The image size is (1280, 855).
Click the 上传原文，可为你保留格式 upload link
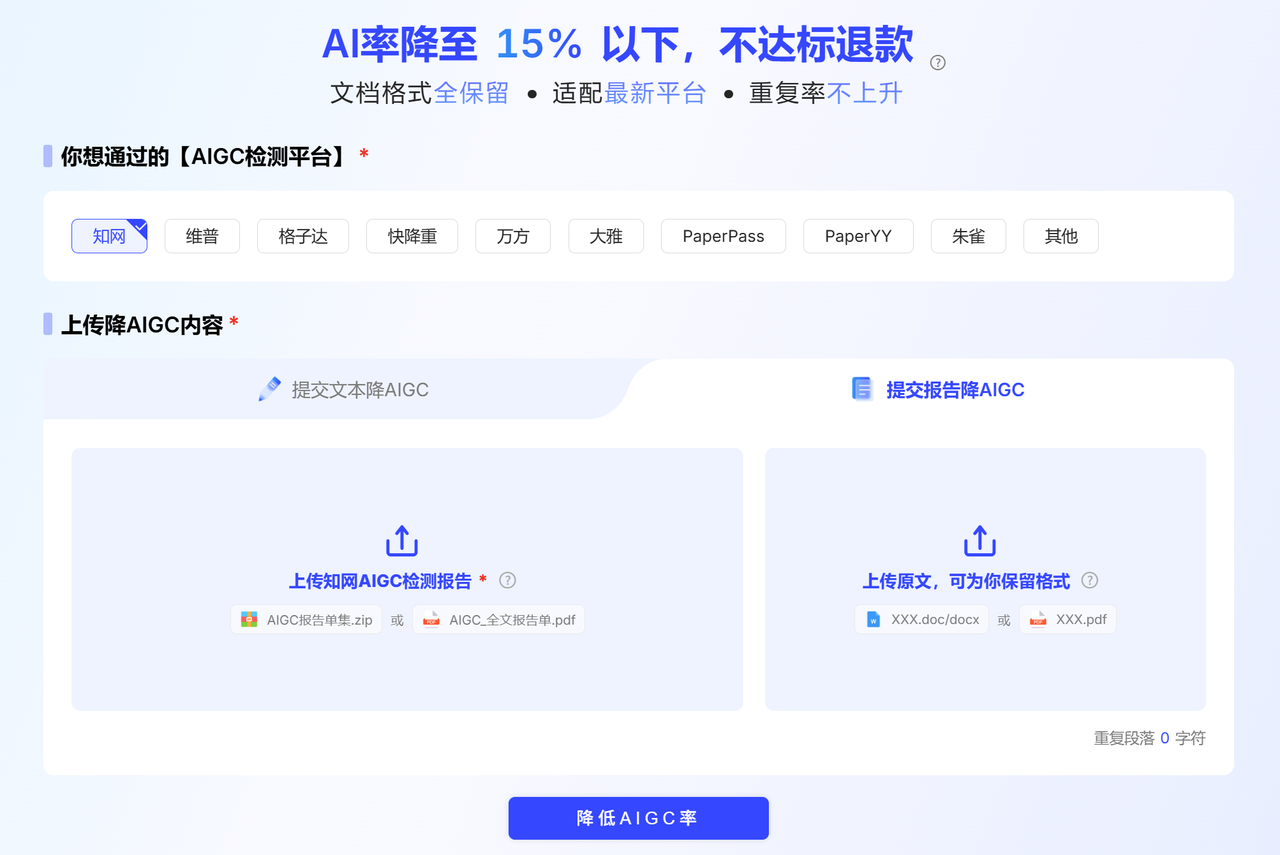click(x=966, y=581)
